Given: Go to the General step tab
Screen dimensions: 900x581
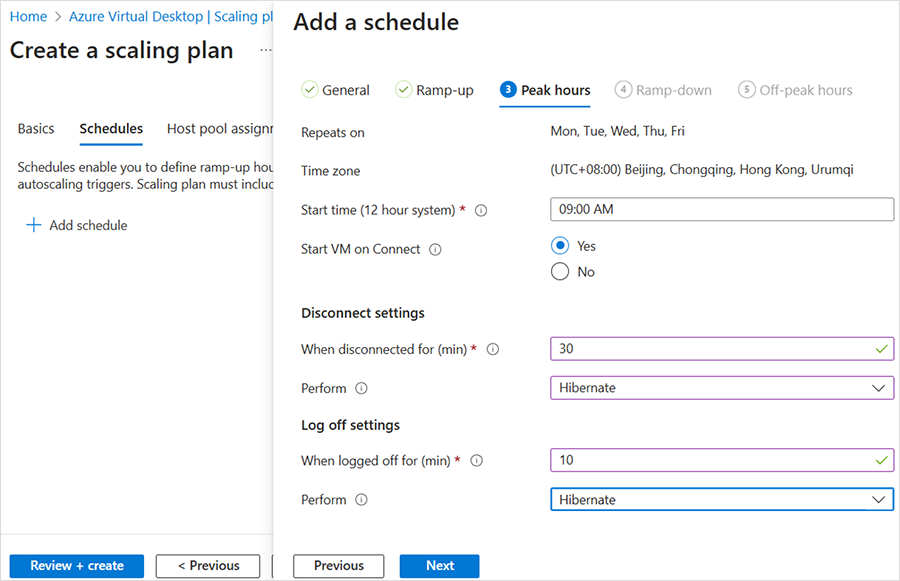Looking at the screenshot, I should coord(336,90).
